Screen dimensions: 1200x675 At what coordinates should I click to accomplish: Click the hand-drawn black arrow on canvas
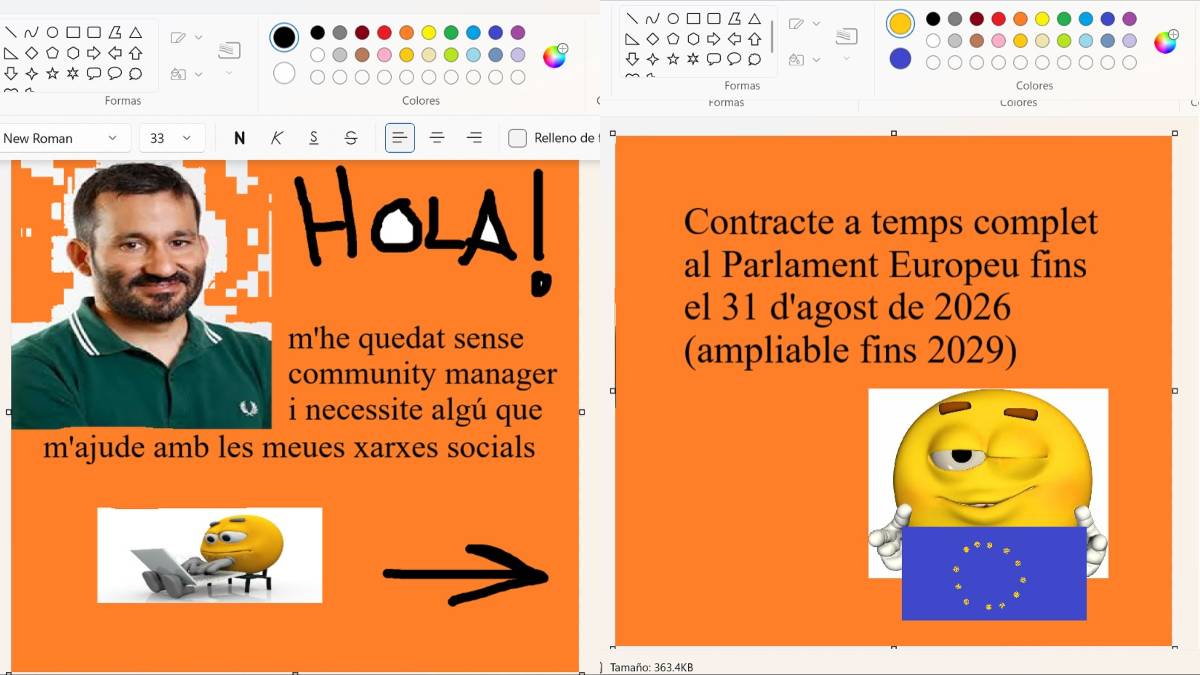point(466,575)
